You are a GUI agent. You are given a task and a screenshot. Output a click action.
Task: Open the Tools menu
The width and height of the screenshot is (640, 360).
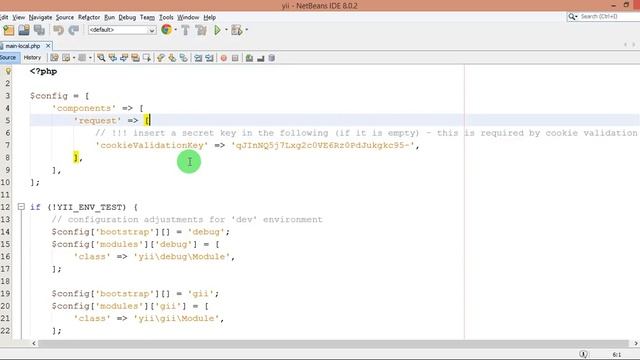(x=166, y=17)
